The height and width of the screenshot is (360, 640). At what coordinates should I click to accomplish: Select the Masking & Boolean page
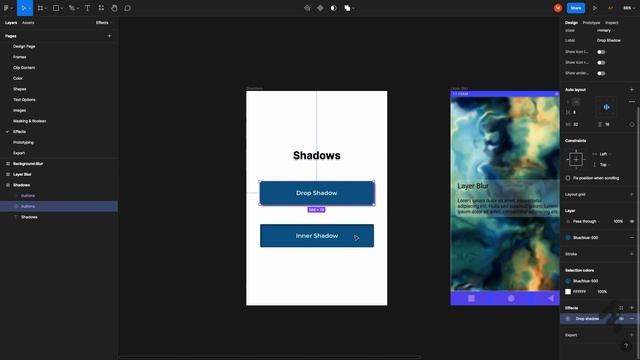pos(29,121)
